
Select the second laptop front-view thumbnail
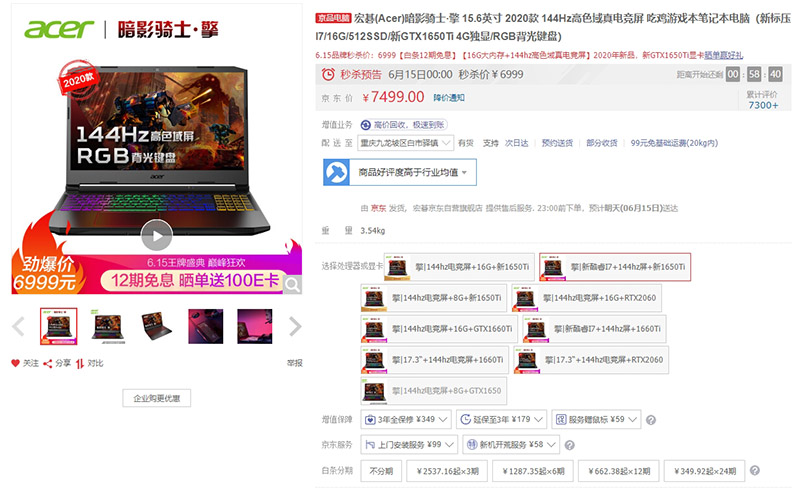pos(108,326)
